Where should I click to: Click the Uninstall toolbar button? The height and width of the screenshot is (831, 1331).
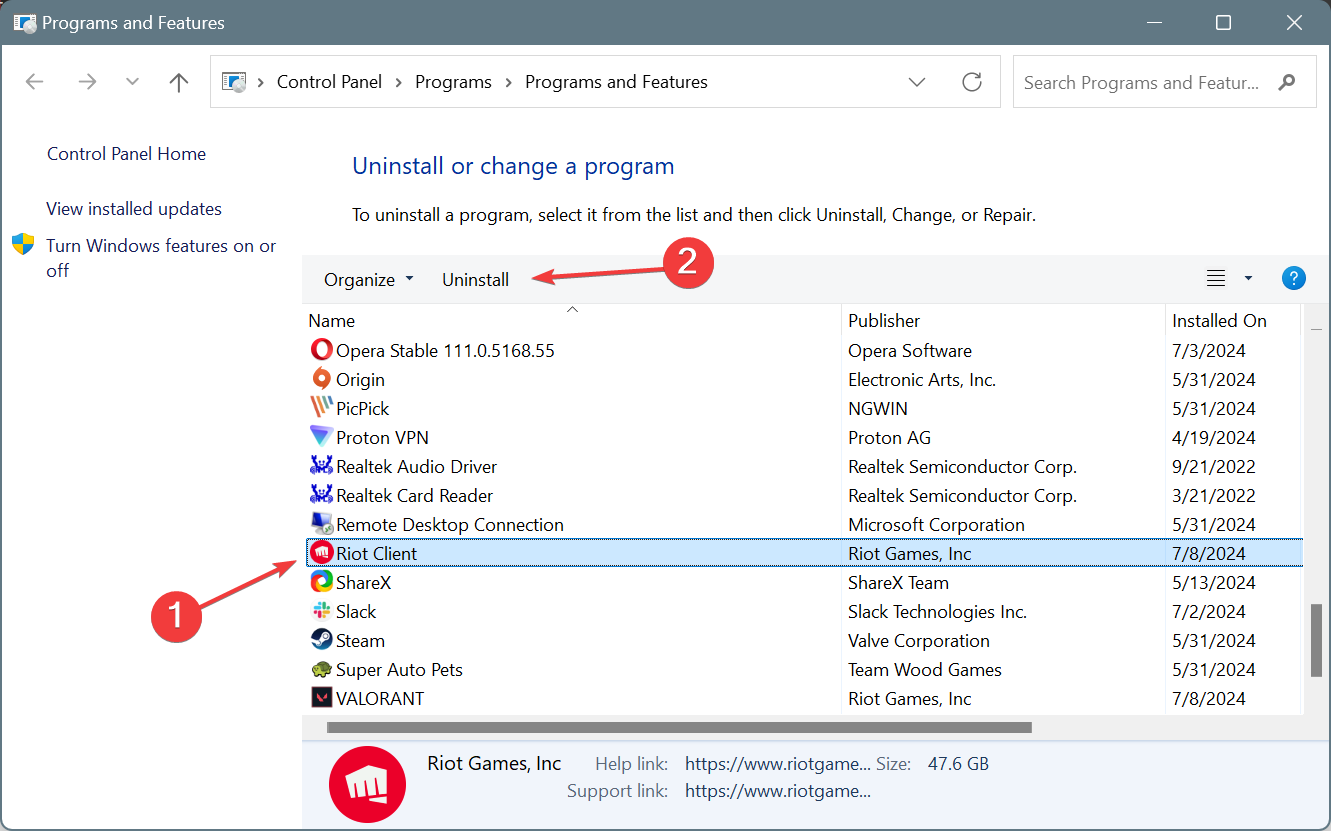(476, 280)
